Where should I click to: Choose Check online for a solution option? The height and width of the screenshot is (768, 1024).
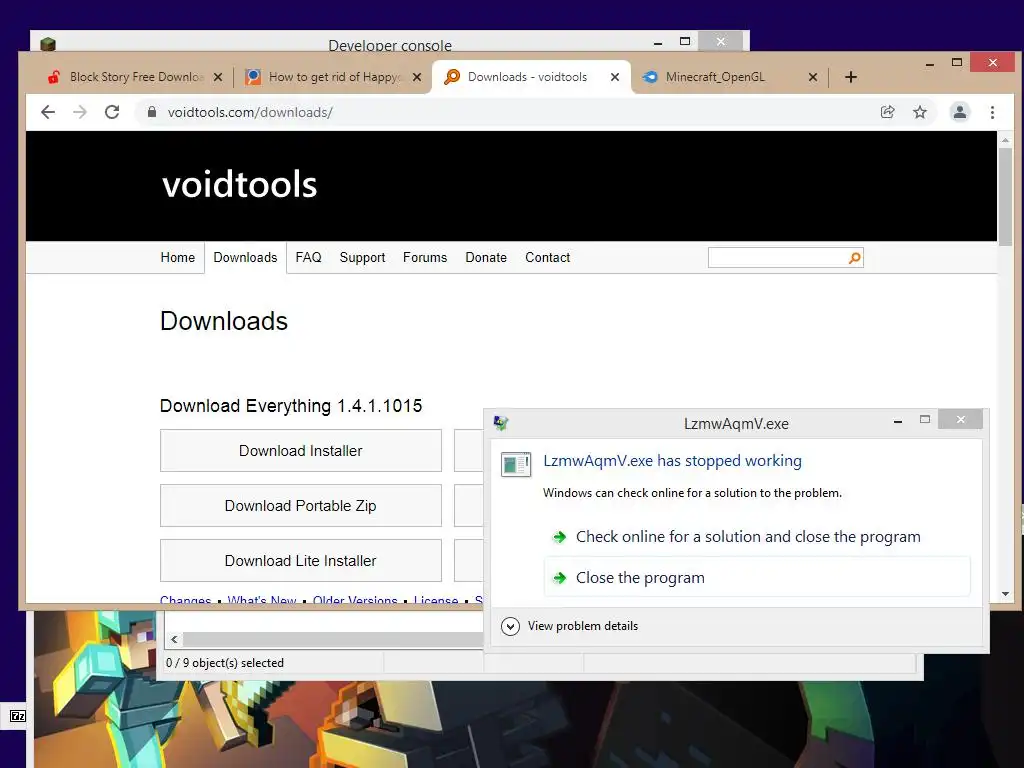click(757, 537)
